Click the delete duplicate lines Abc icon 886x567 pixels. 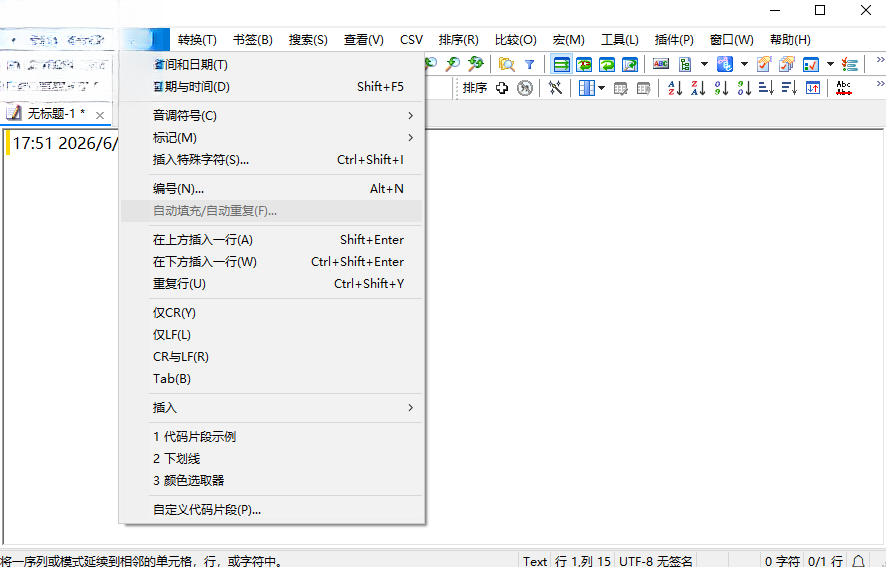[844, 88]
